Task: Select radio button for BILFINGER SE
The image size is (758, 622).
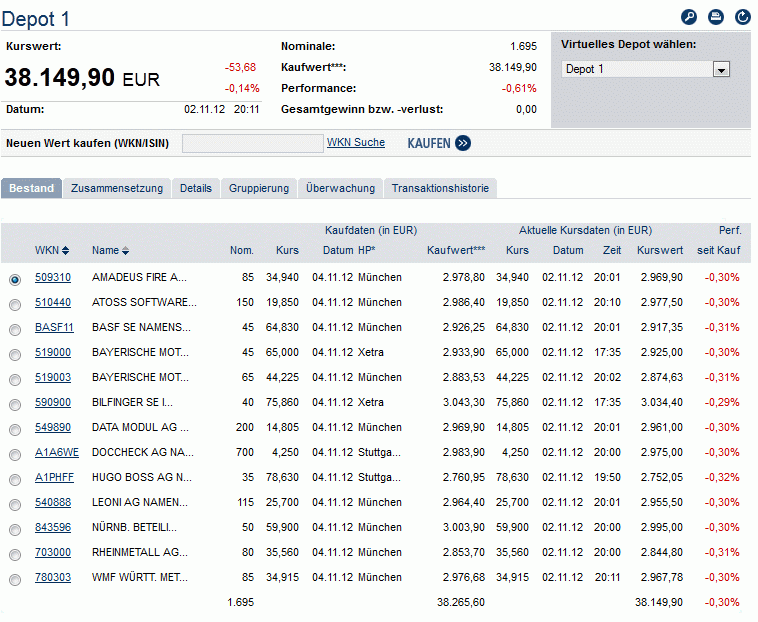Action: tap(15, 405)
